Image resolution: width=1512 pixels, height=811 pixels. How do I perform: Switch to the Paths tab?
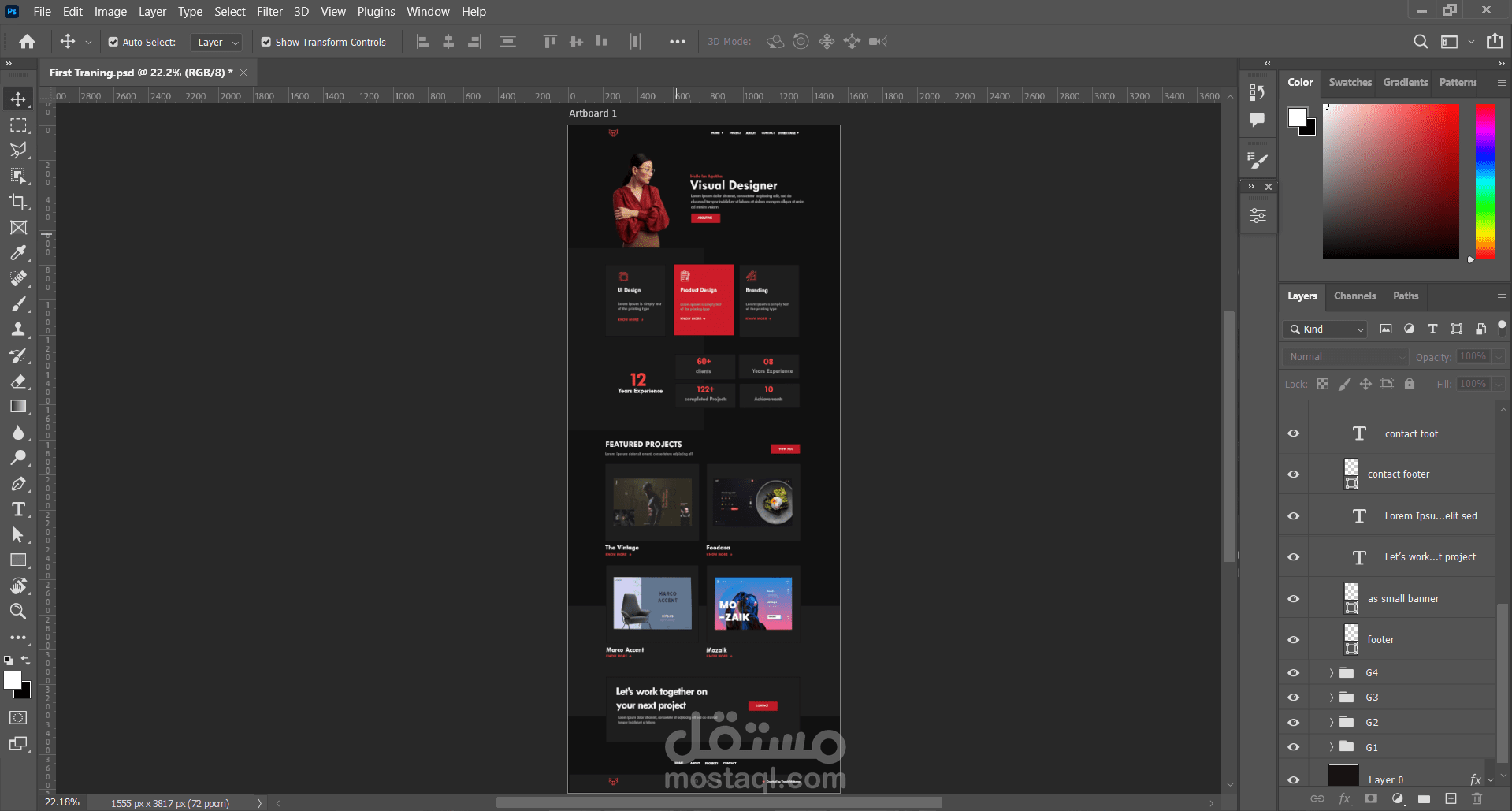(1405, 296)
